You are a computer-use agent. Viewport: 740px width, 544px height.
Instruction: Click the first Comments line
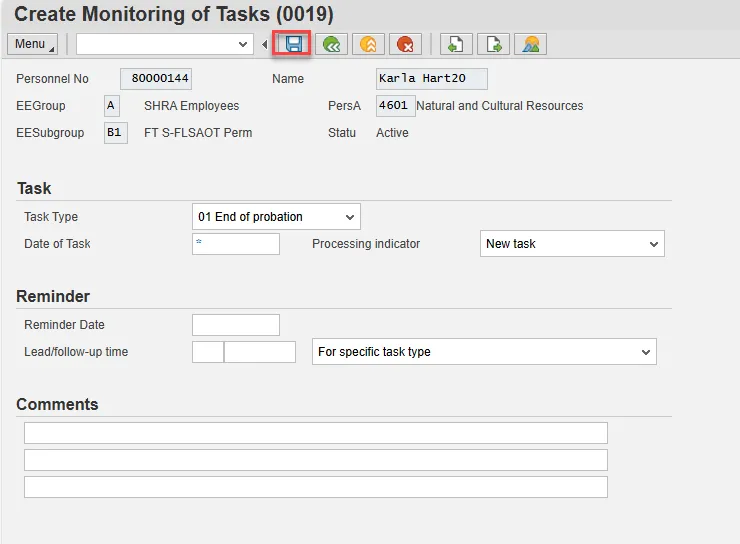(x=315, y=433)
